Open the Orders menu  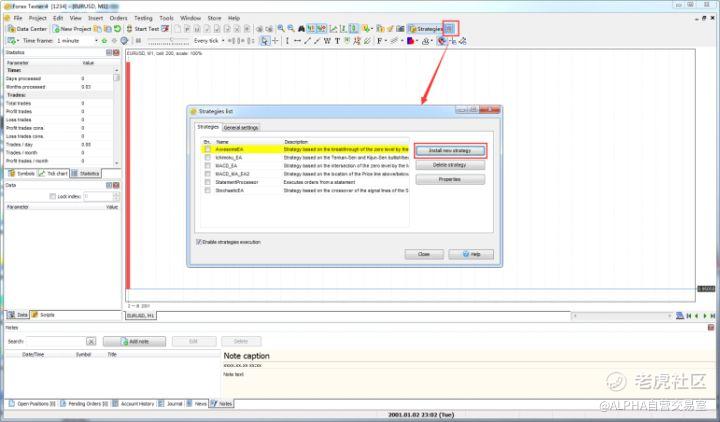[x=118, y=18]
